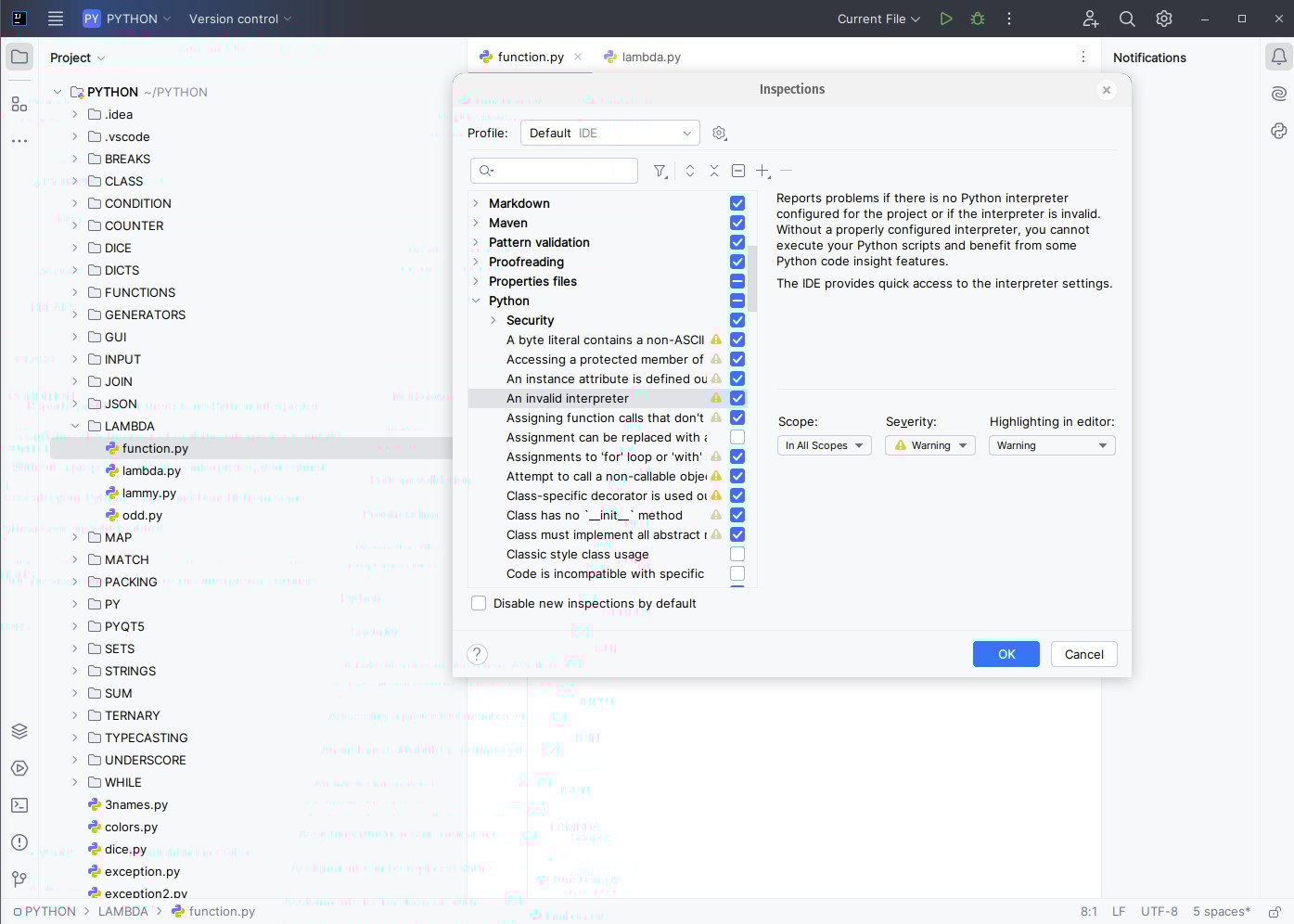Screen dimensions: 1294x924
Task: Run the current file with play icon
Action: pos(946,19)
